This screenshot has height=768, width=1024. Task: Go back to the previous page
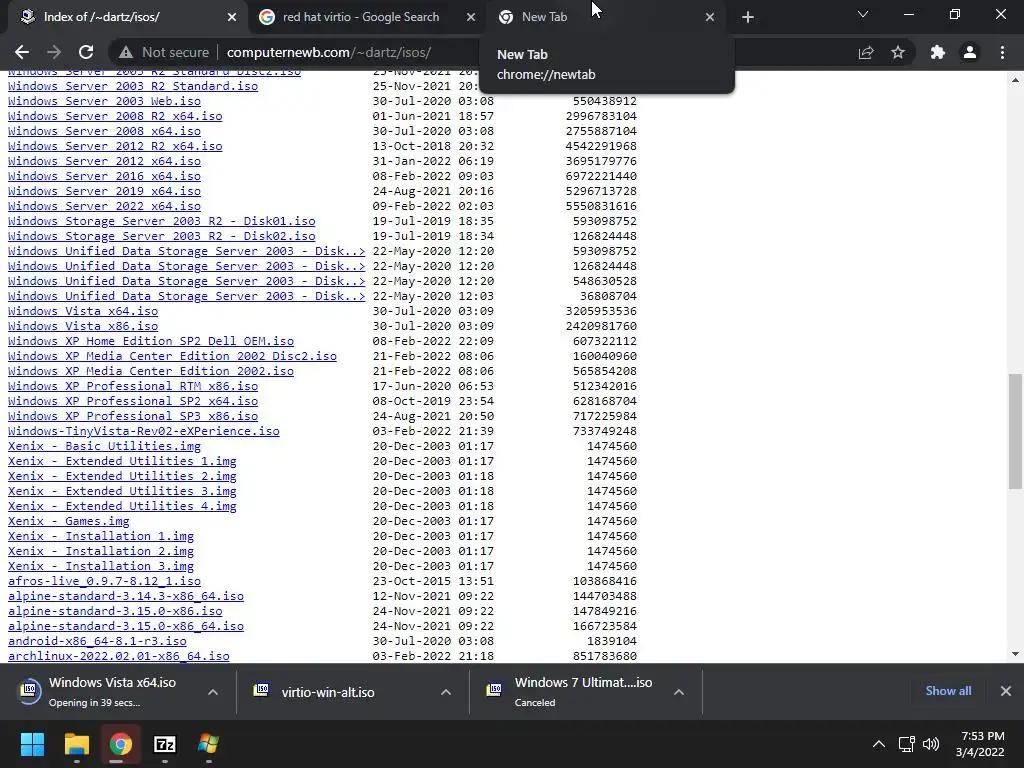(22, 52)
